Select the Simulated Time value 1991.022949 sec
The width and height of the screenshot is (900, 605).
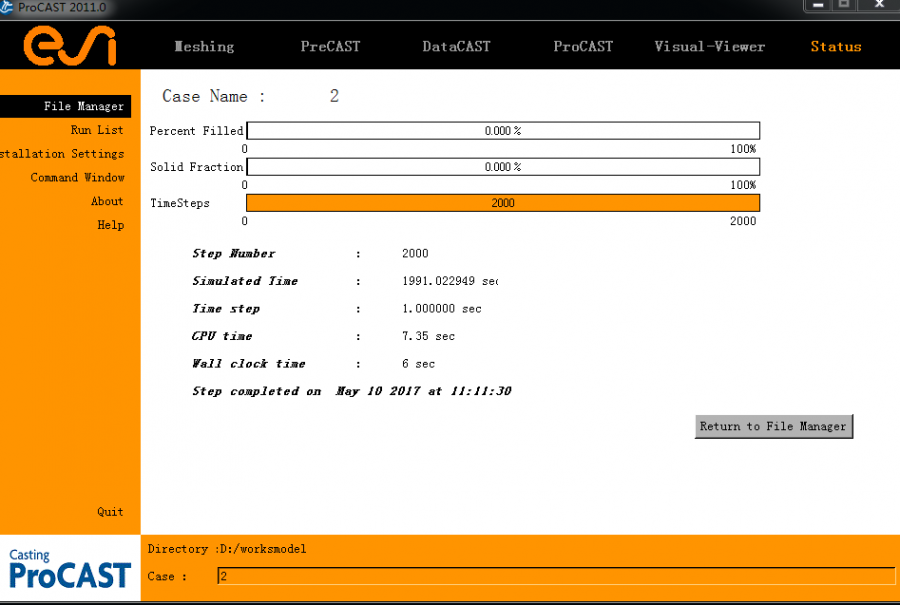(x=450, y=281)
